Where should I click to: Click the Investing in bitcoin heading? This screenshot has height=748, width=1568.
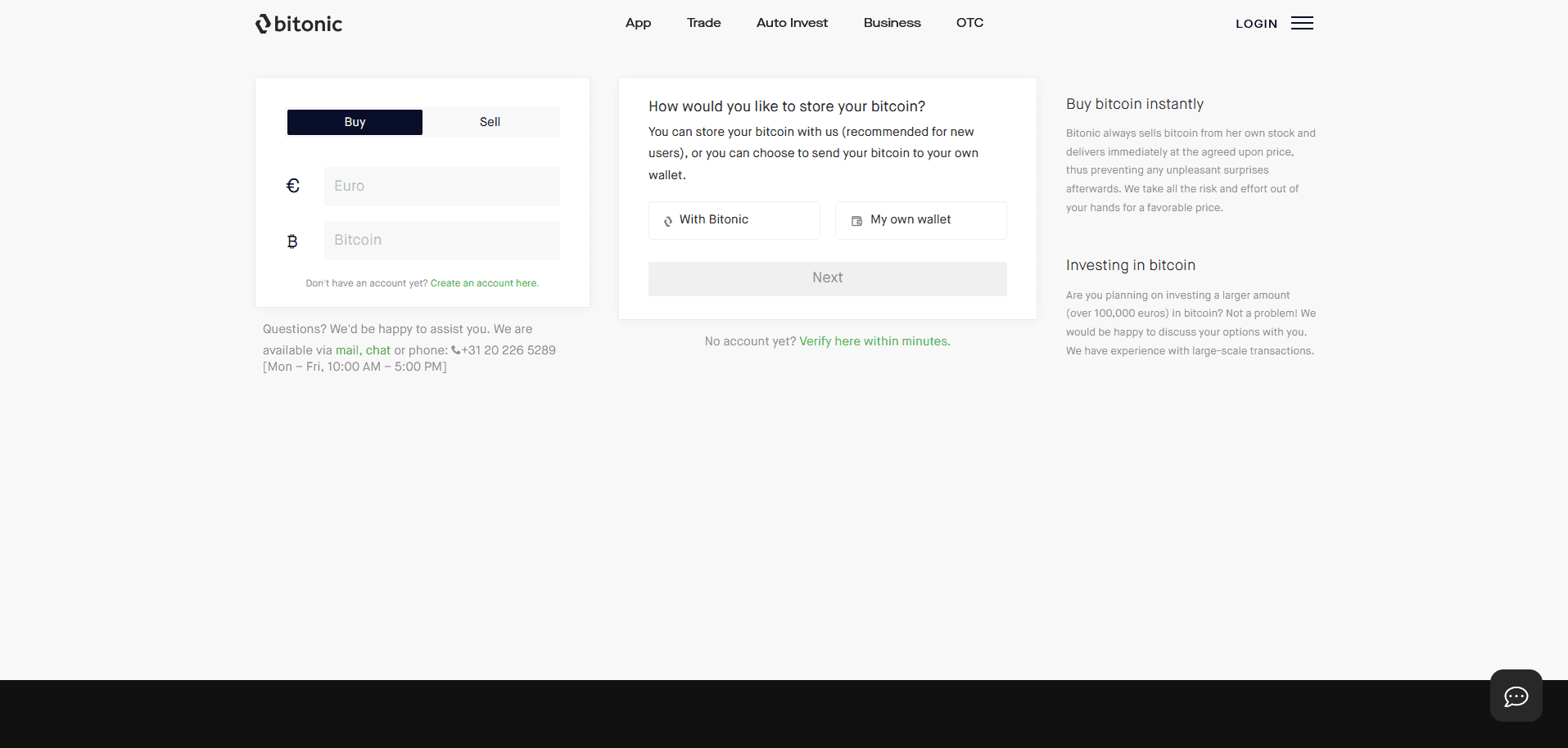1131,266
